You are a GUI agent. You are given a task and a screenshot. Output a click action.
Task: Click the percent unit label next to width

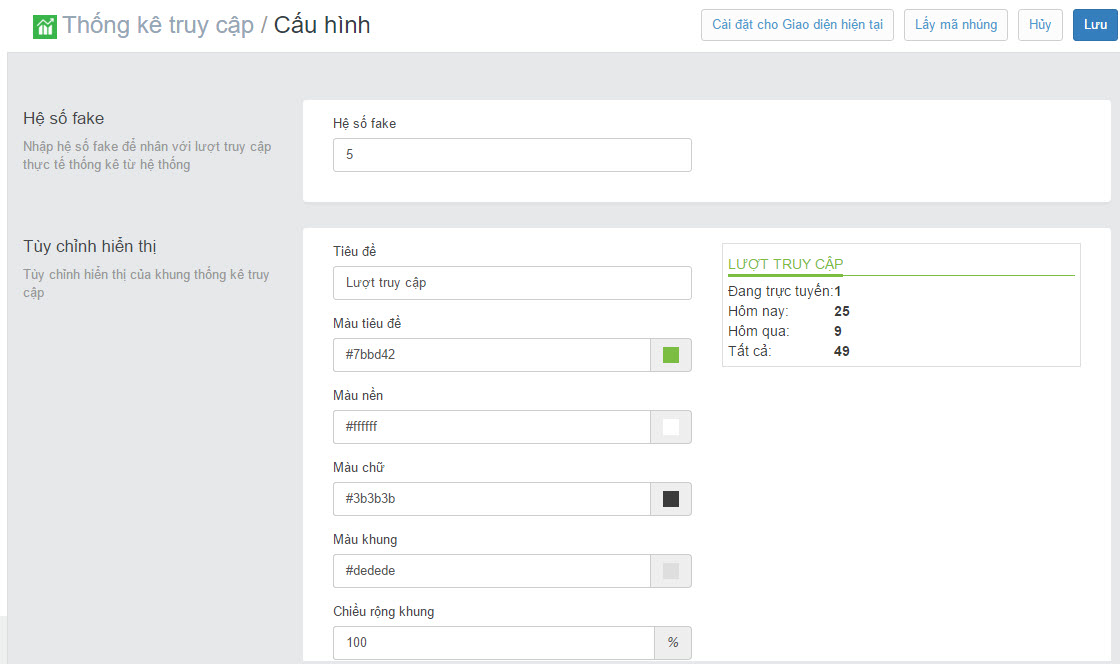pyautogui.click(x=674, y=643)
